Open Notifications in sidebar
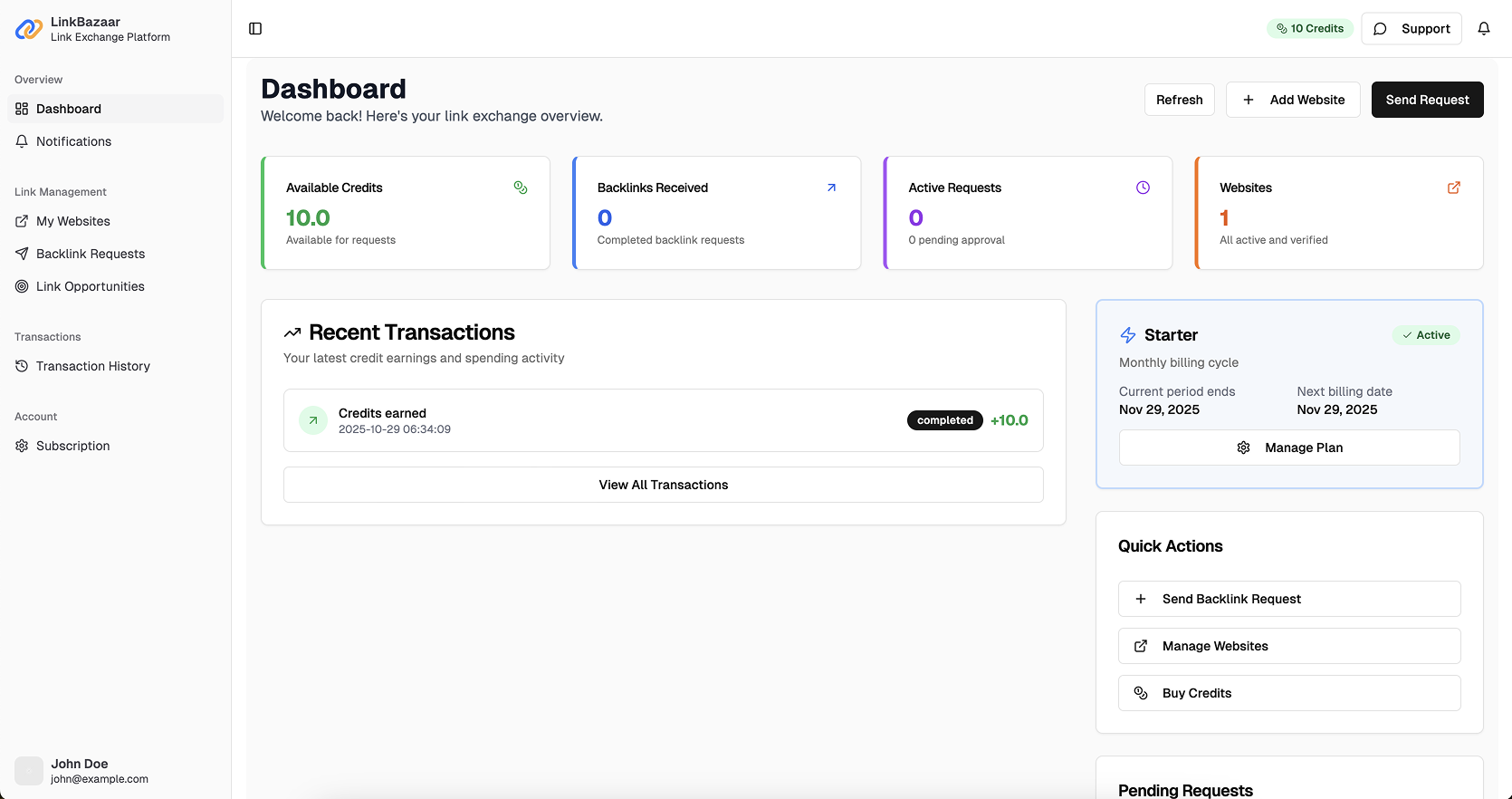 pos(116,141)
